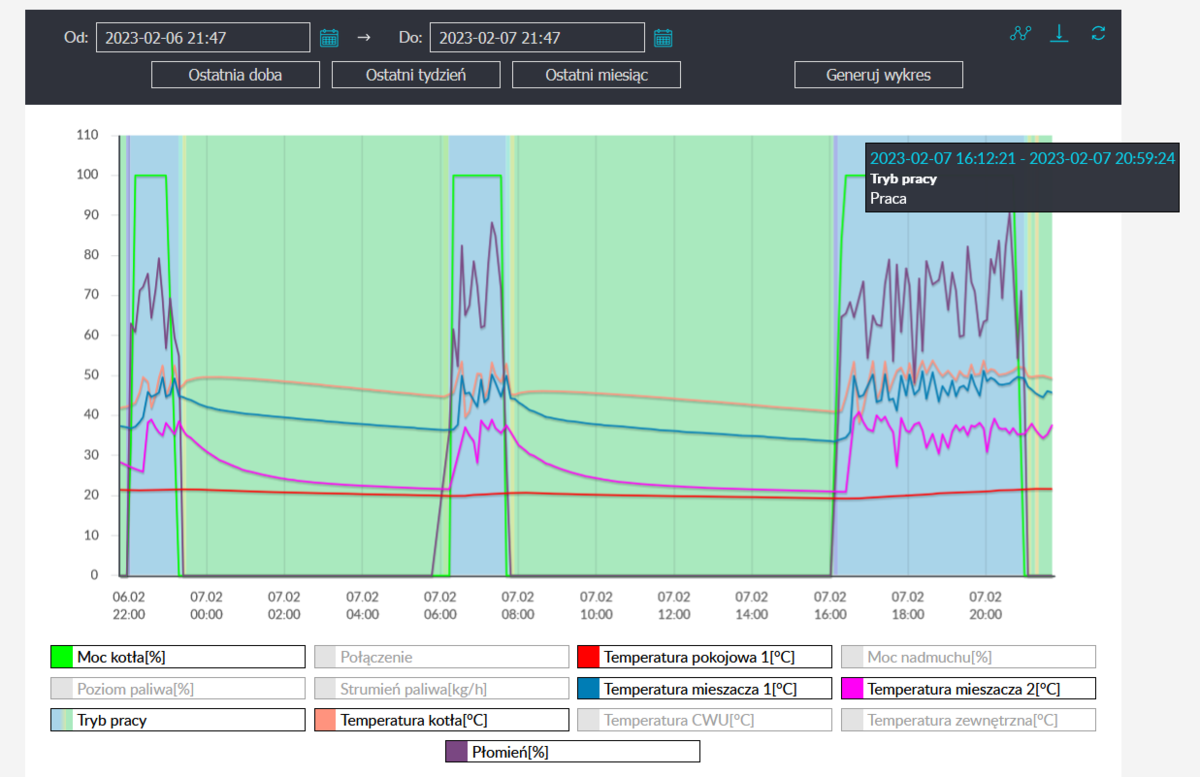Hide the 'Płomień[%]' series

[572, 751]
